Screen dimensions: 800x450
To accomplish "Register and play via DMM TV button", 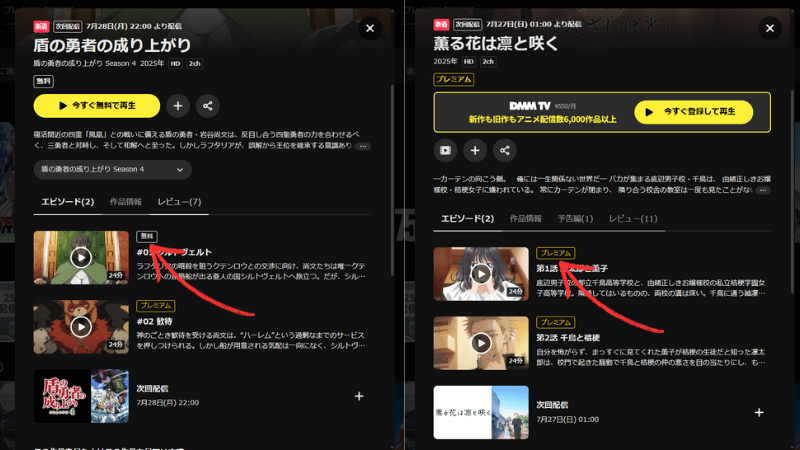I will coord(693,112).
